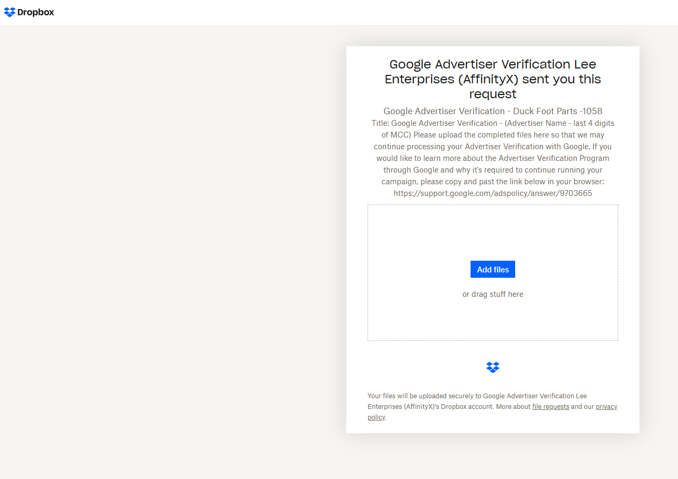This screenshot has height=479, width=678.
Task: Click the Dropbox wordmark text in header
Action: [x=35, y=12]
